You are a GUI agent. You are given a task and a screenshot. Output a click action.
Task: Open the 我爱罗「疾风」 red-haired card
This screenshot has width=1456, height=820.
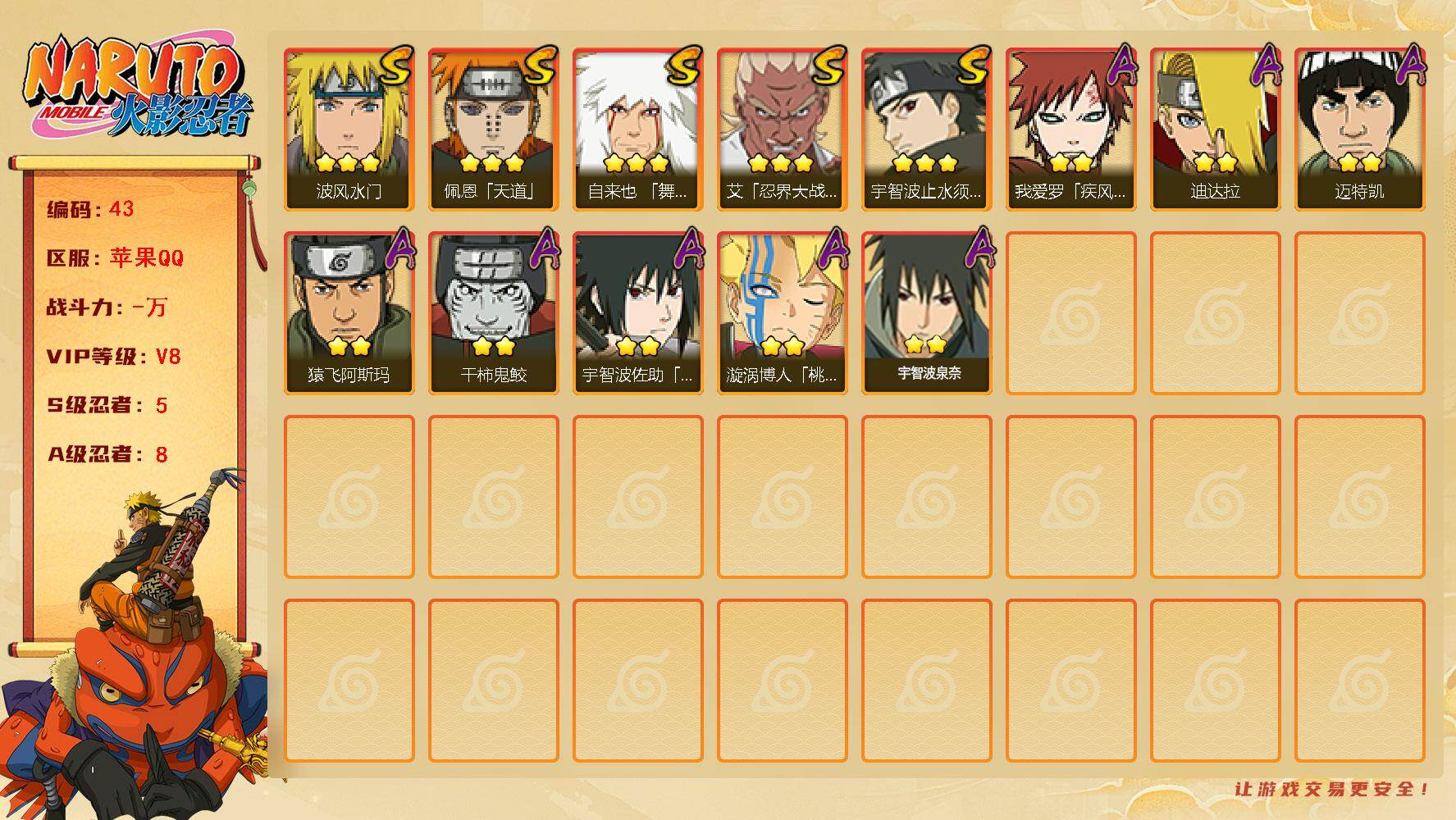(1070, 130)
